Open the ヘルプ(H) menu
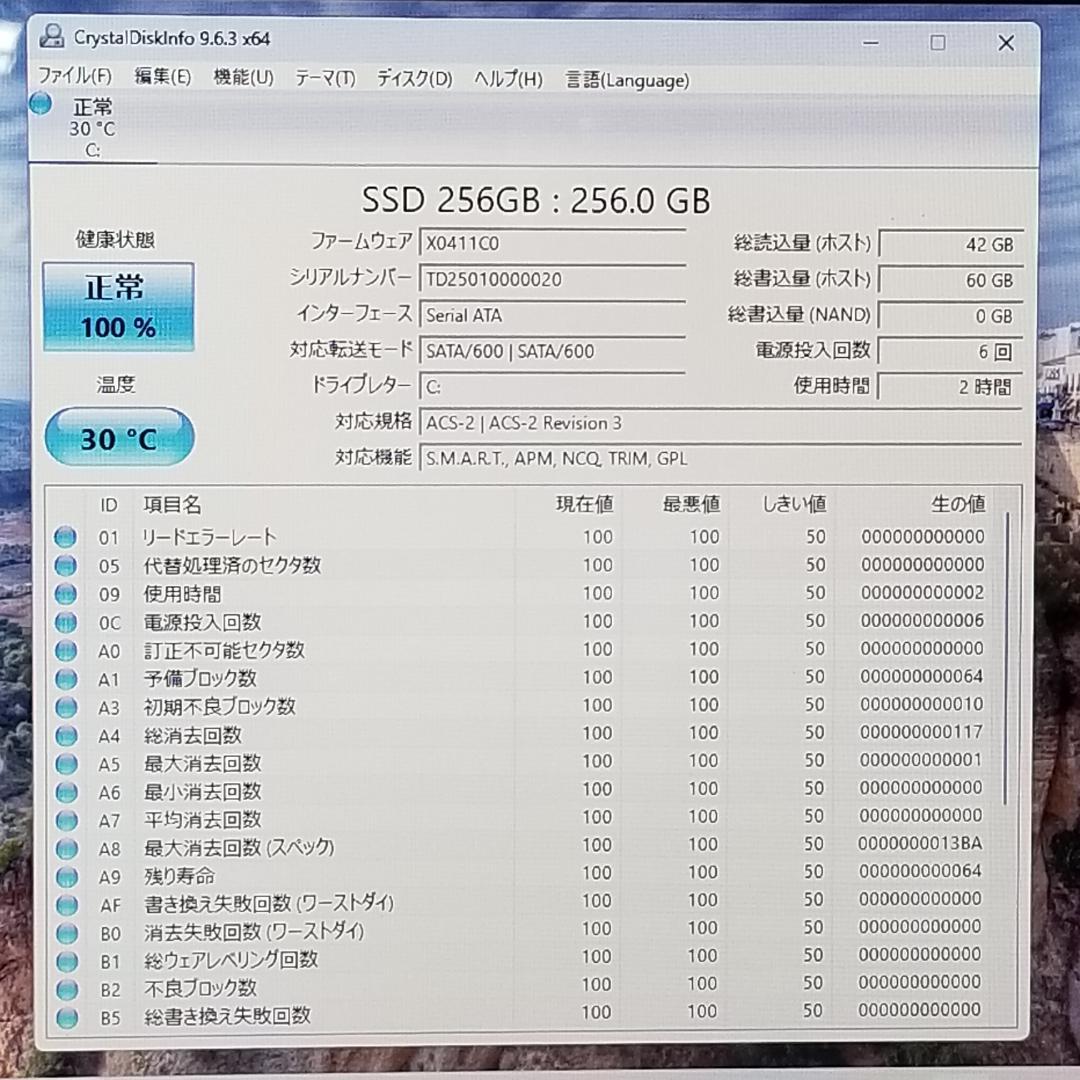The image size is (1080, 1080). click(507, 80)
